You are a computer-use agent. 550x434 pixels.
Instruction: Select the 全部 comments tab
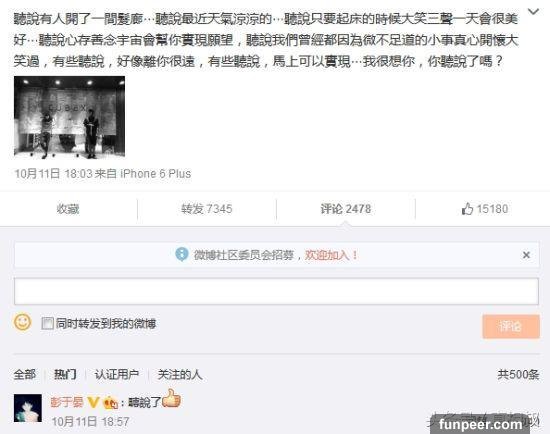[x=25, y=374]
